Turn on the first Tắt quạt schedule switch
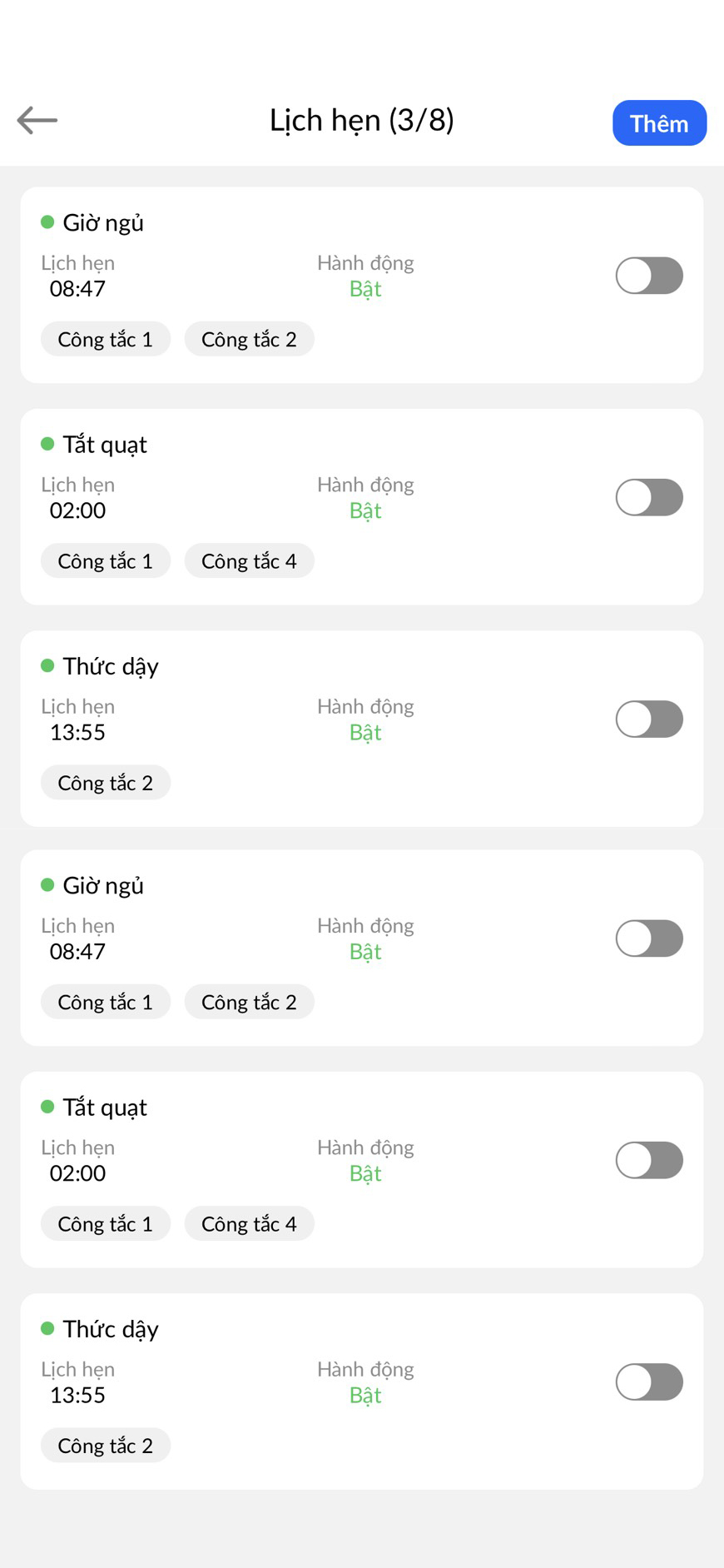 649,497
